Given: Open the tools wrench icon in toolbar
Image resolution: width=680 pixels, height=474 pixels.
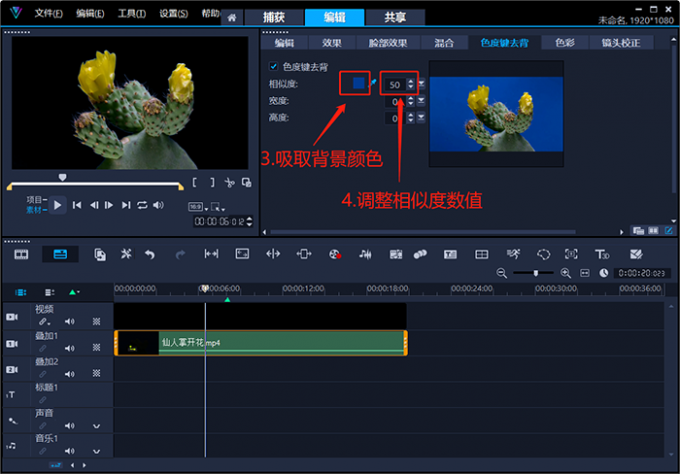Looking at the screenshot, I should pyautogui.click(x=126, y=254).
